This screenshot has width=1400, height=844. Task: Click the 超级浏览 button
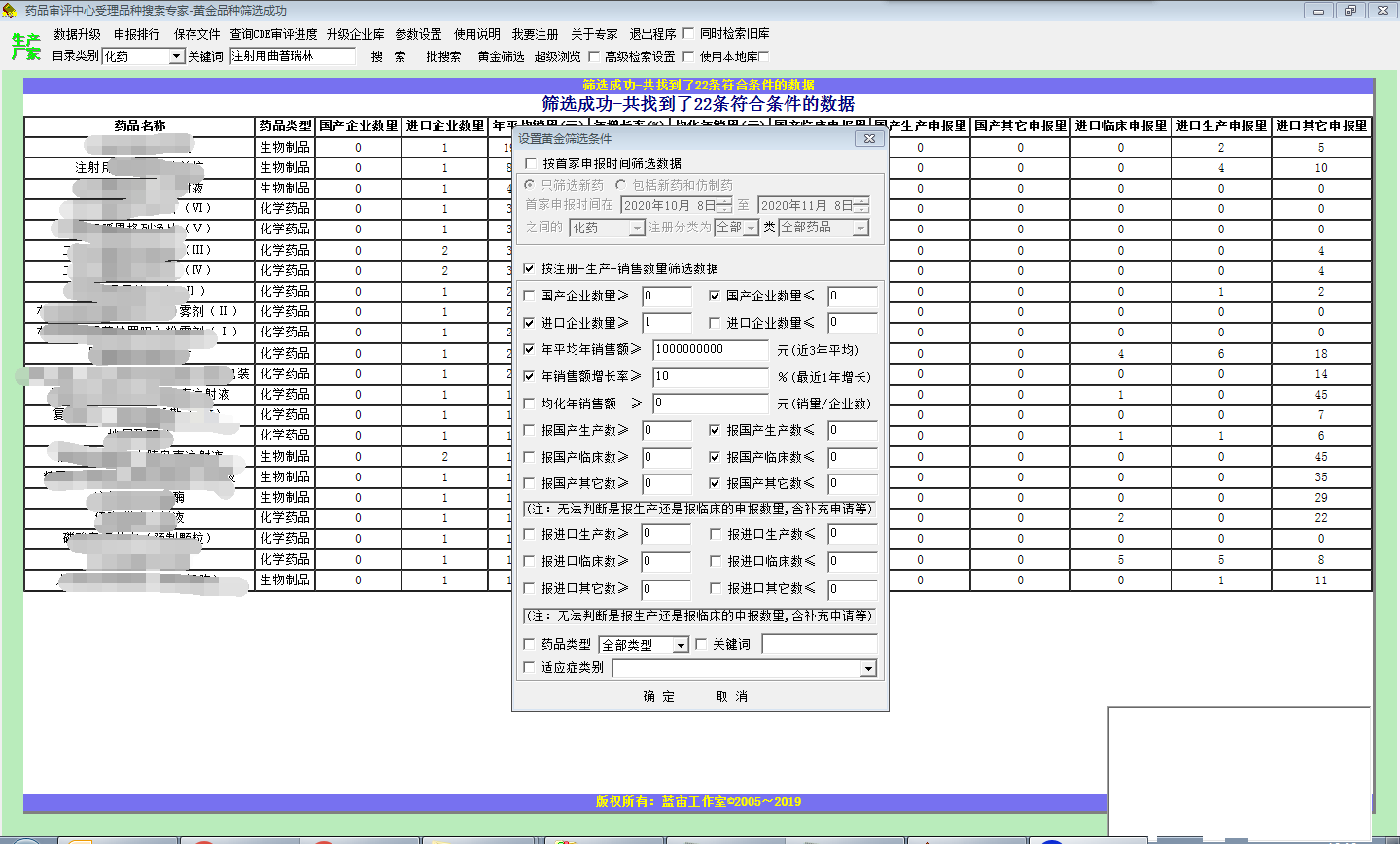557,56
